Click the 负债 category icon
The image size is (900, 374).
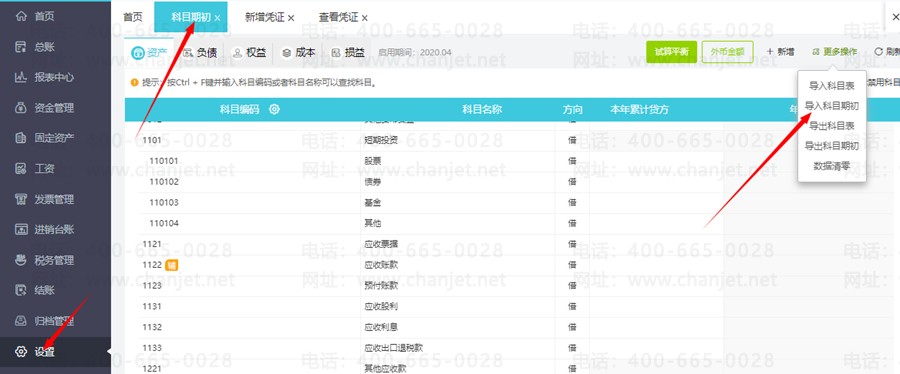point(188,53)
